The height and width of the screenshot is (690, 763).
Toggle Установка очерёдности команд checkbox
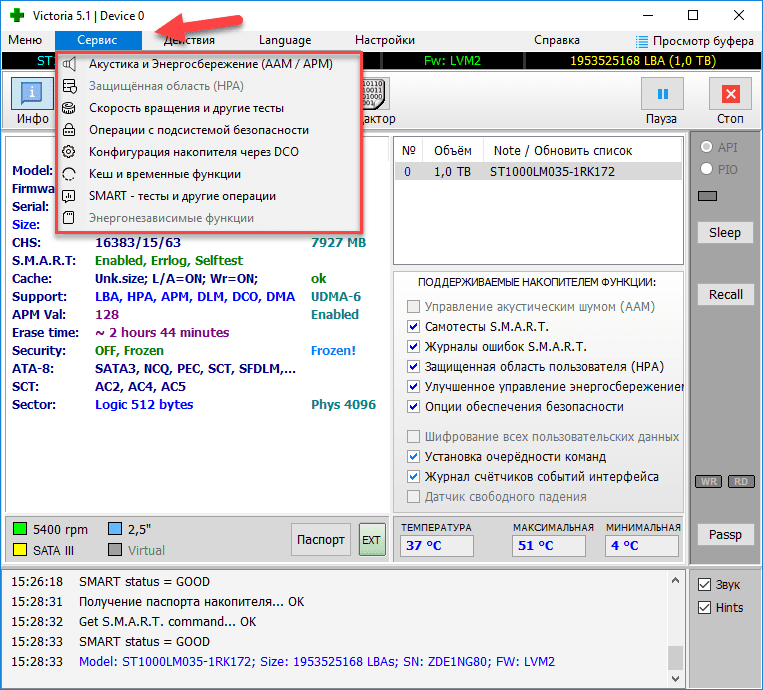click(x=413, y=456)
